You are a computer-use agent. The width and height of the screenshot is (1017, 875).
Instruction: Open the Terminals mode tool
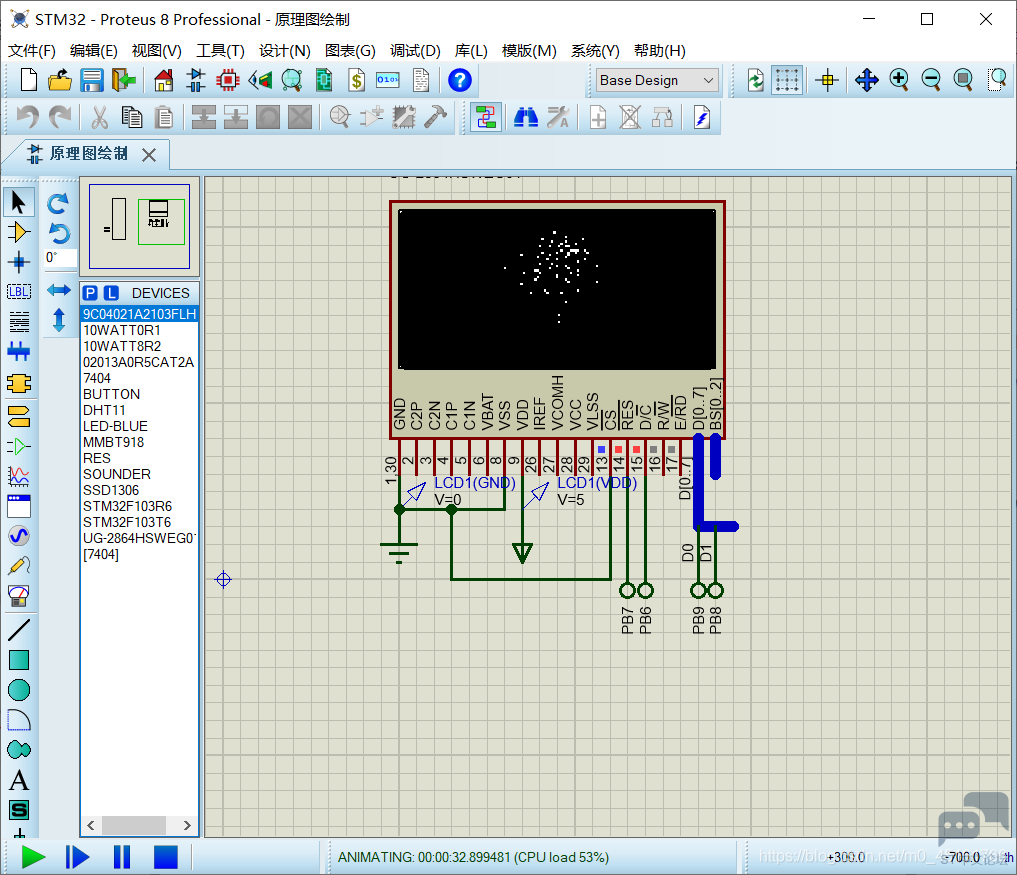(x=18, y=416)
